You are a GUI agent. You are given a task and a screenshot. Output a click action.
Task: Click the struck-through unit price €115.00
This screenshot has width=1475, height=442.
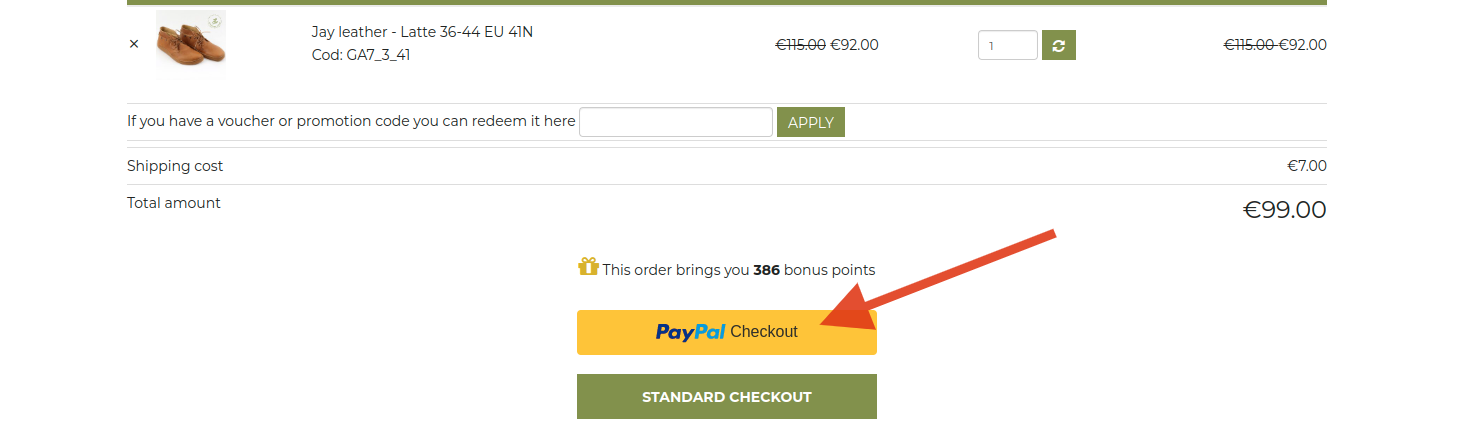(801, 45)
